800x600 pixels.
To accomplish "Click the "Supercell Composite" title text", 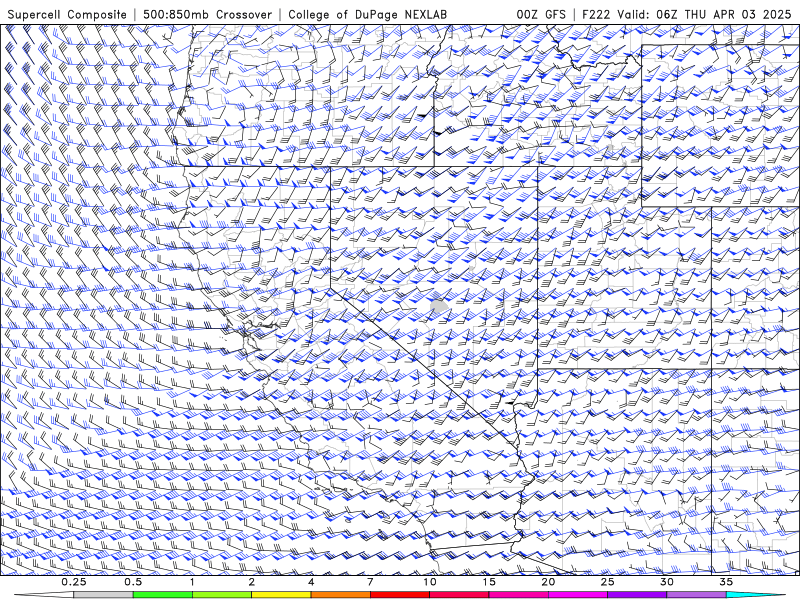I will point(67,14).
